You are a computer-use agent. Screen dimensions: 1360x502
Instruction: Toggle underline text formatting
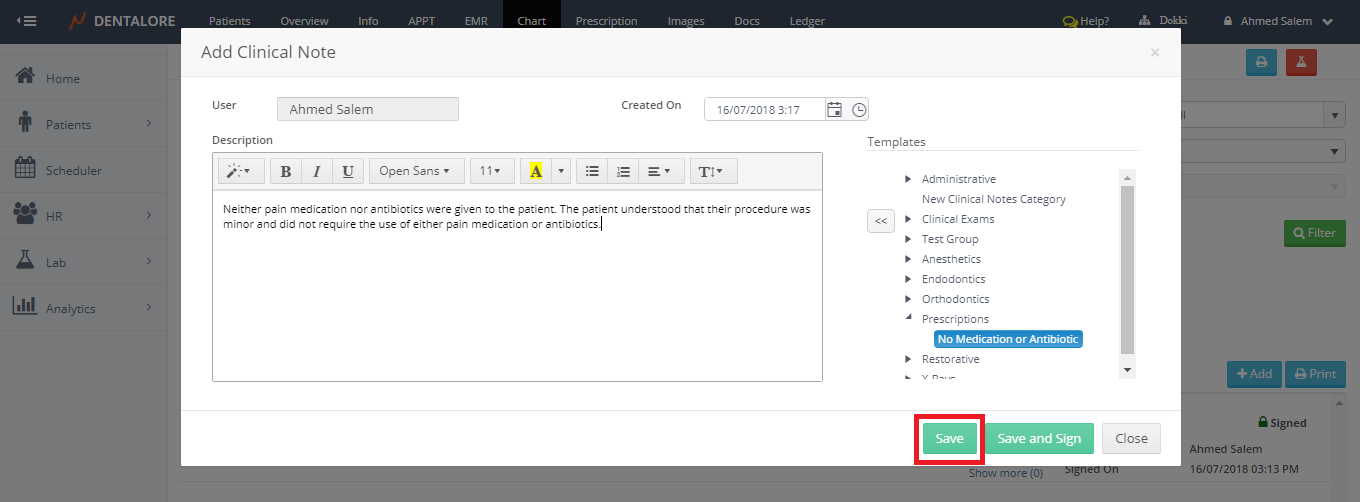pyautogui.click(x=347, y=171)
